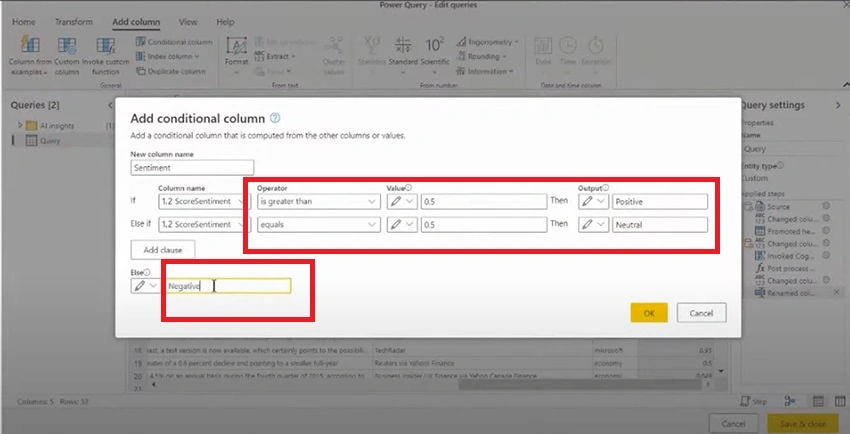
Task: Open the 'is greater than' operator dropdown
Action: [x=318, y=202]
